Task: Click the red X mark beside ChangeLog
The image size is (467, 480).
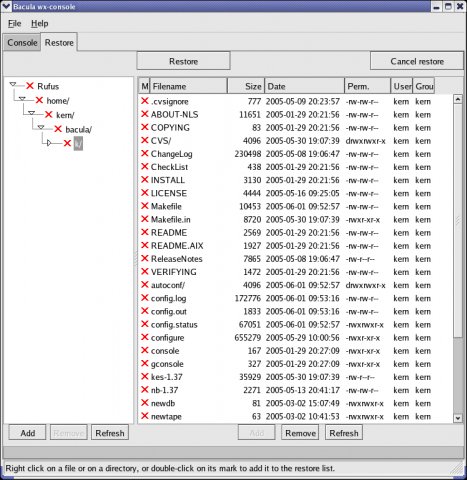Action: pos(145,153)
